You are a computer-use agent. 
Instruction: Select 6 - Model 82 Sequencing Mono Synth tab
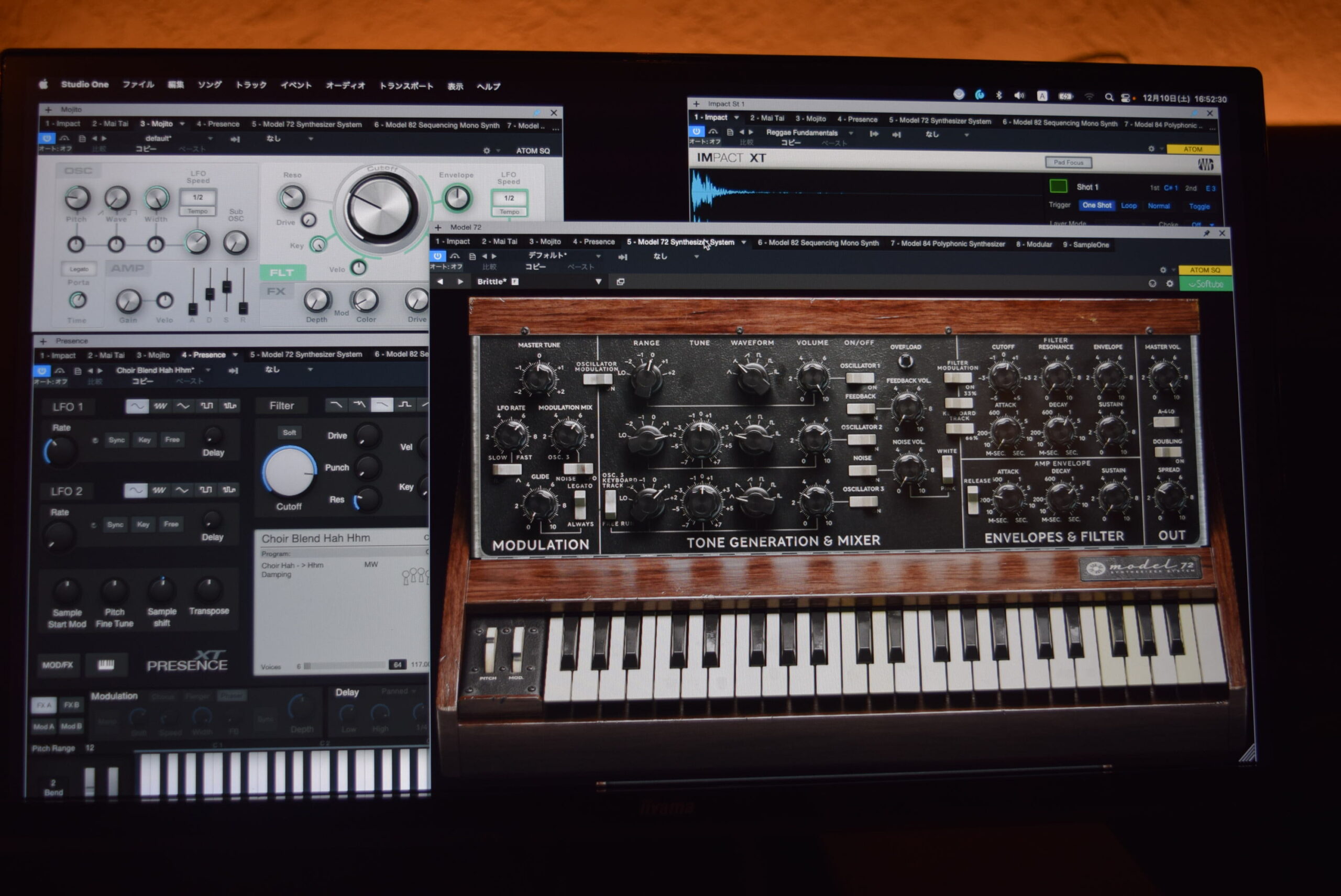point(818,243)
